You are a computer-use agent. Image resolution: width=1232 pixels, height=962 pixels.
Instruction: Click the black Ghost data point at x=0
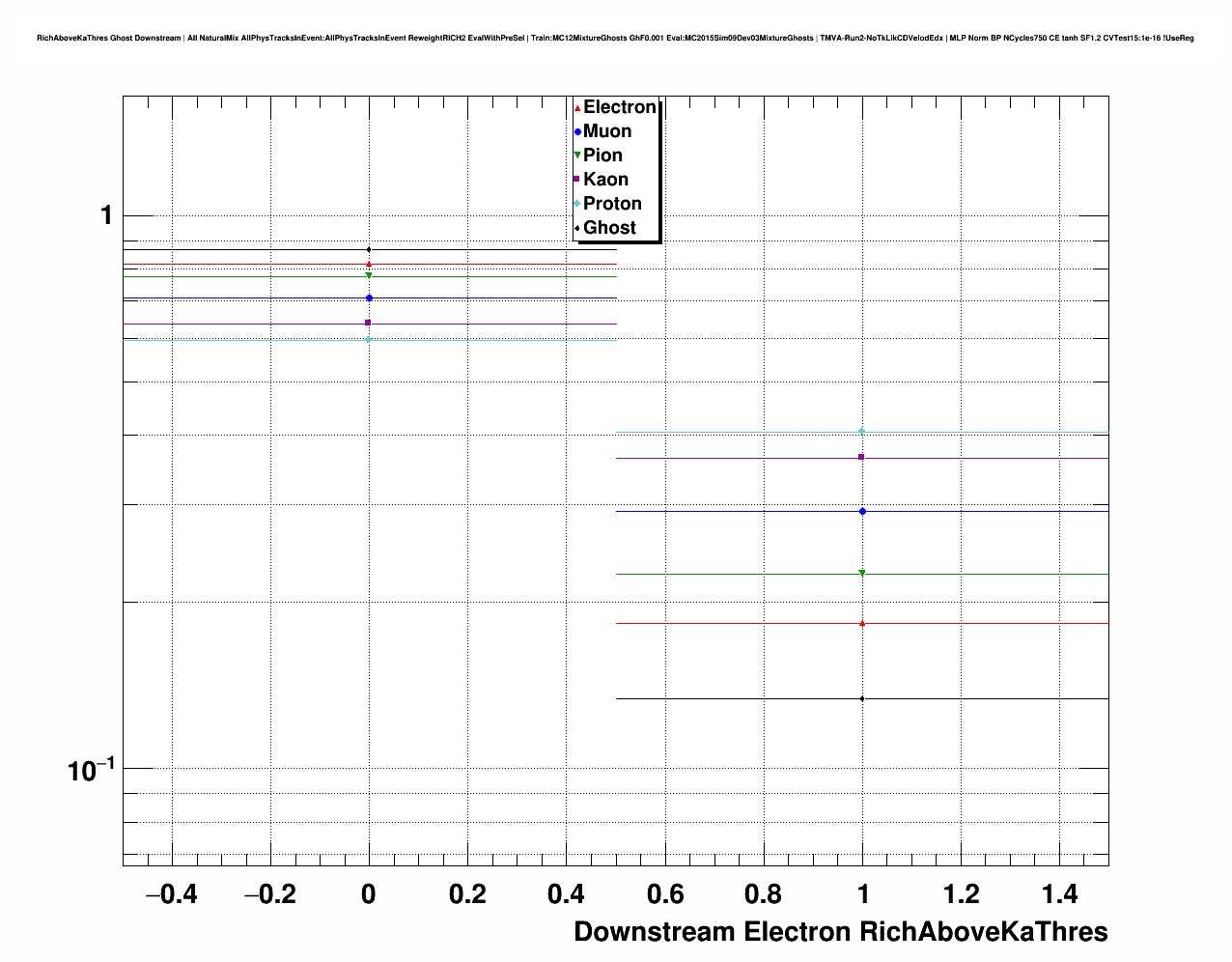coord(369,249)
